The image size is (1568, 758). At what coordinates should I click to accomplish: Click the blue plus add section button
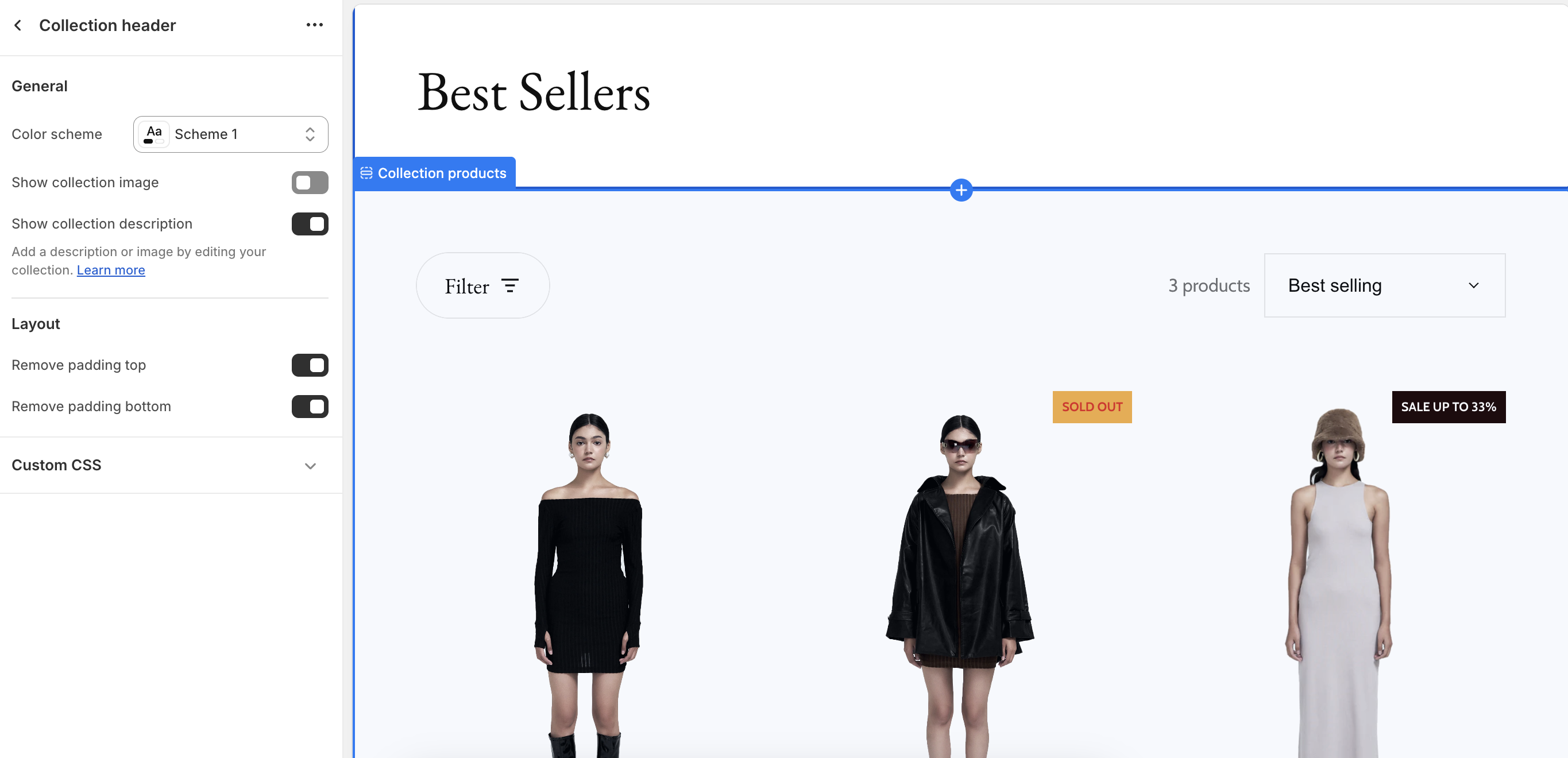960,191
